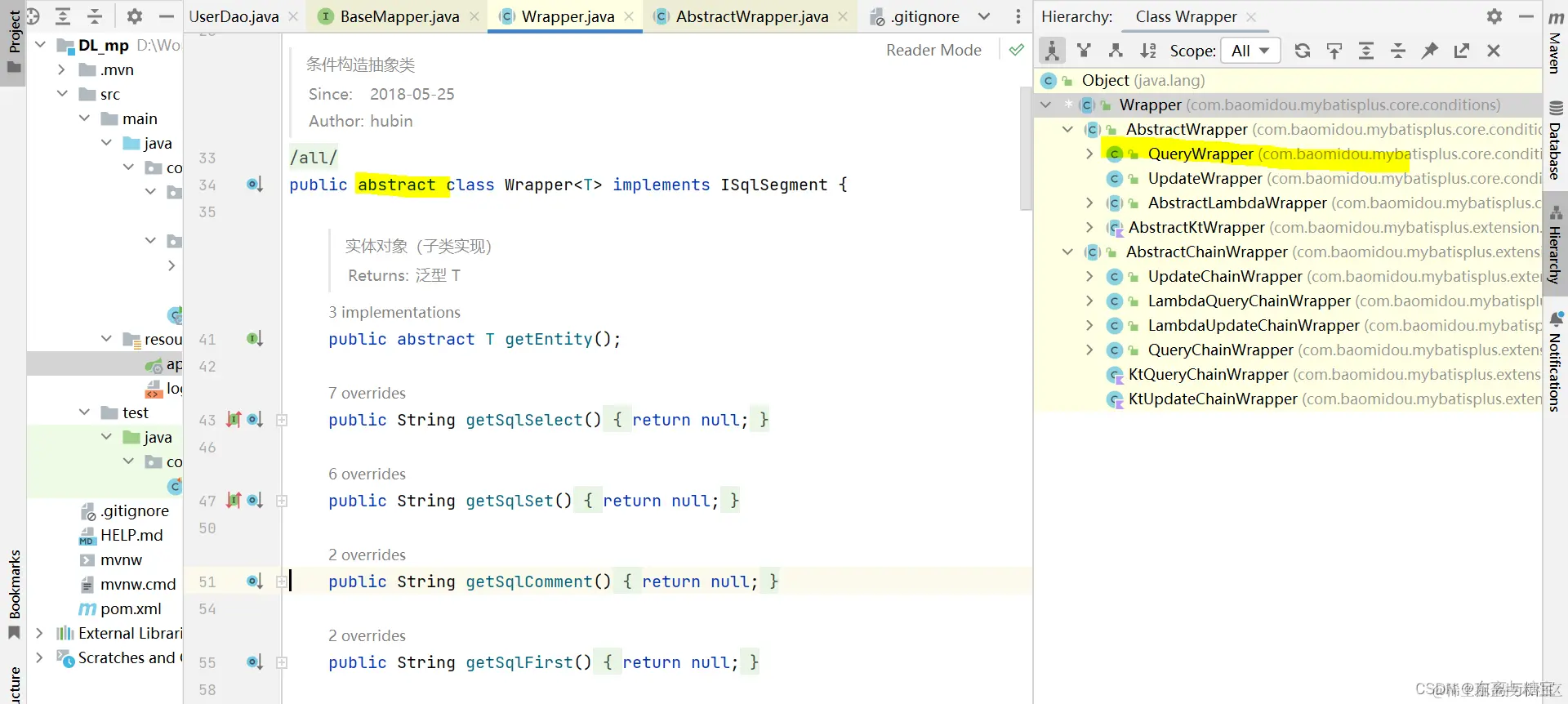Close hierarchy using toolbar X icon
1568x704 pixels.
pyautogui.click(x=1494, y=51)
